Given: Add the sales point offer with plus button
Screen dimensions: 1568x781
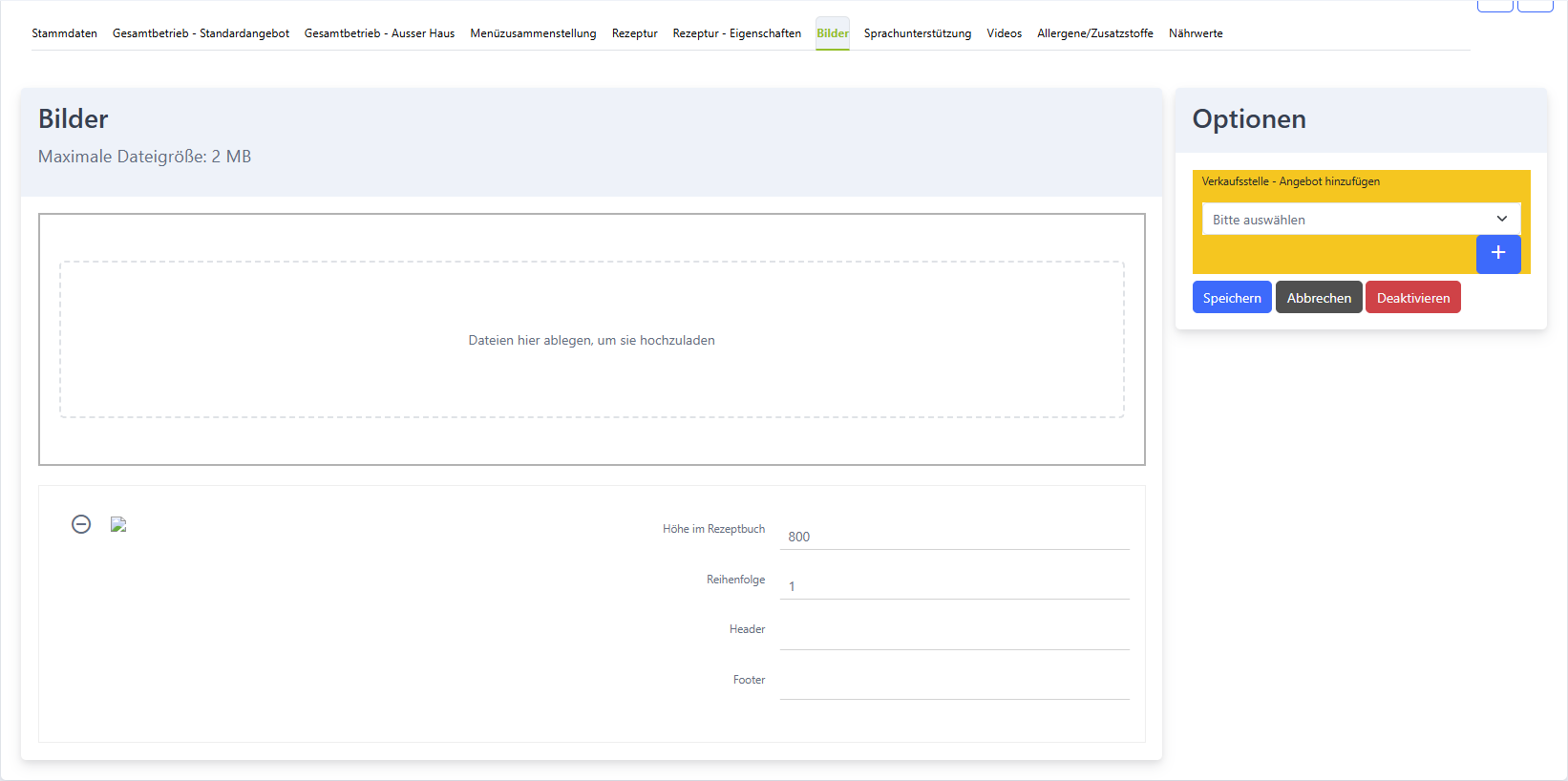Looking at the screenshot, I should [x=1498, y=253].
